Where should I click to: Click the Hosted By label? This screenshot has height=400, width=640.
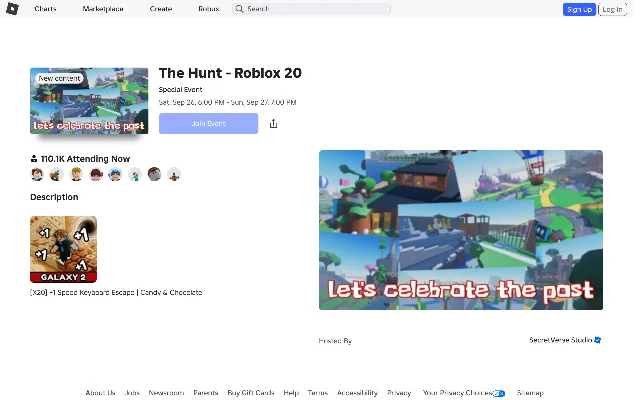click(x=335, y=340)
